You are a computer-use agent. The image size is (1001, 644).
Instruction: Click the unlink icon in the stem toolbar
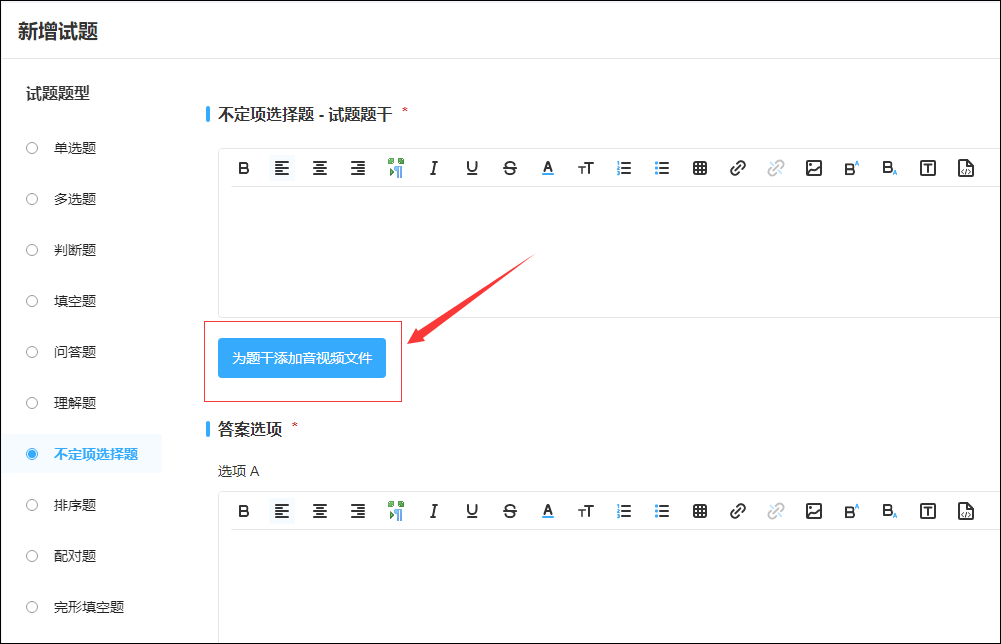coord(775,167)
